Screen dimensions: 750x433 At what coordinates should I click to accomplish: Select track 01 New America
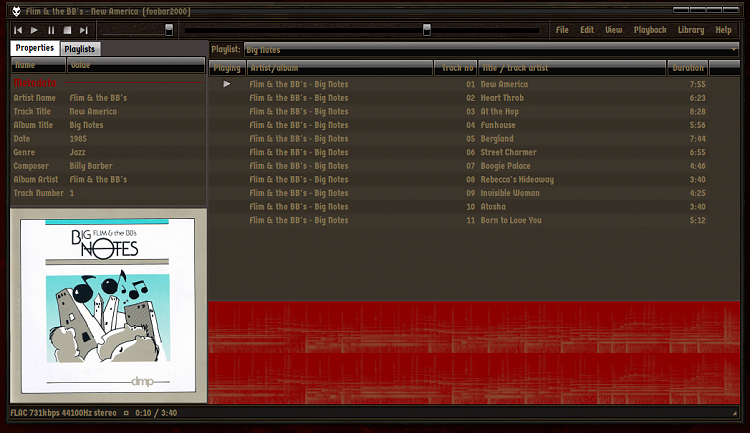[x=474, y=84]
